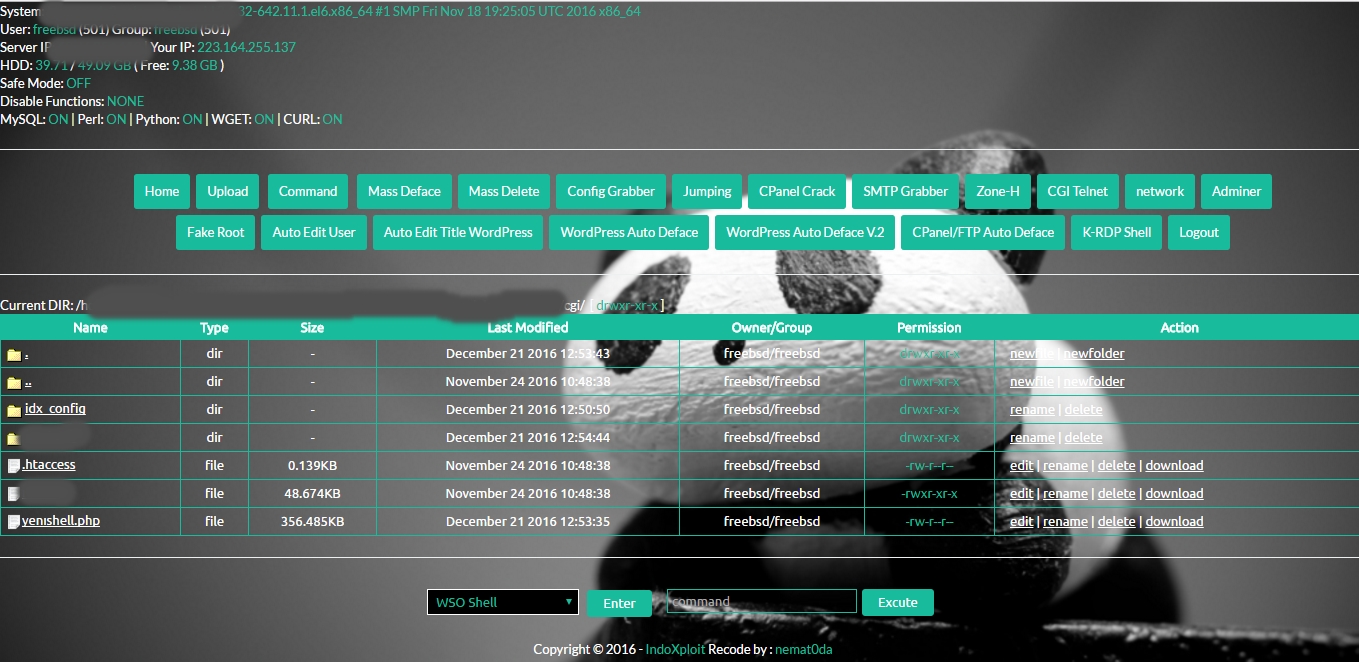Click the Enter button beside dropdown
Image resolution: width=1359 pixels, height=662 pixels.
pos(619,603)
